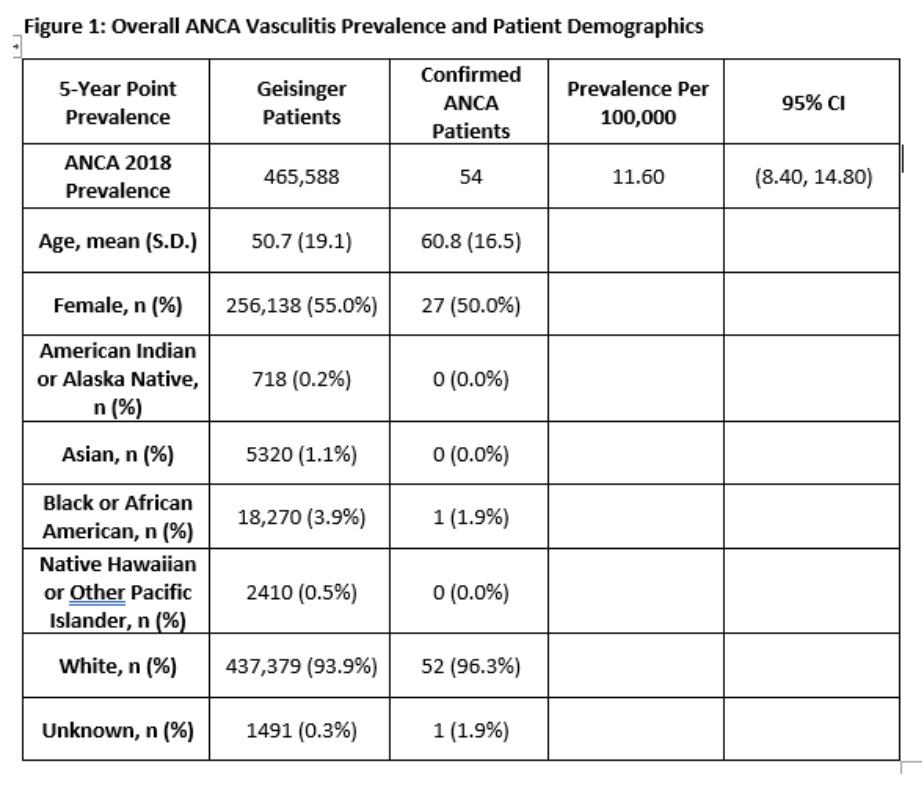Select the "Unknown, n (%)" row label
The image size is (924, 792).
(117, 730)
